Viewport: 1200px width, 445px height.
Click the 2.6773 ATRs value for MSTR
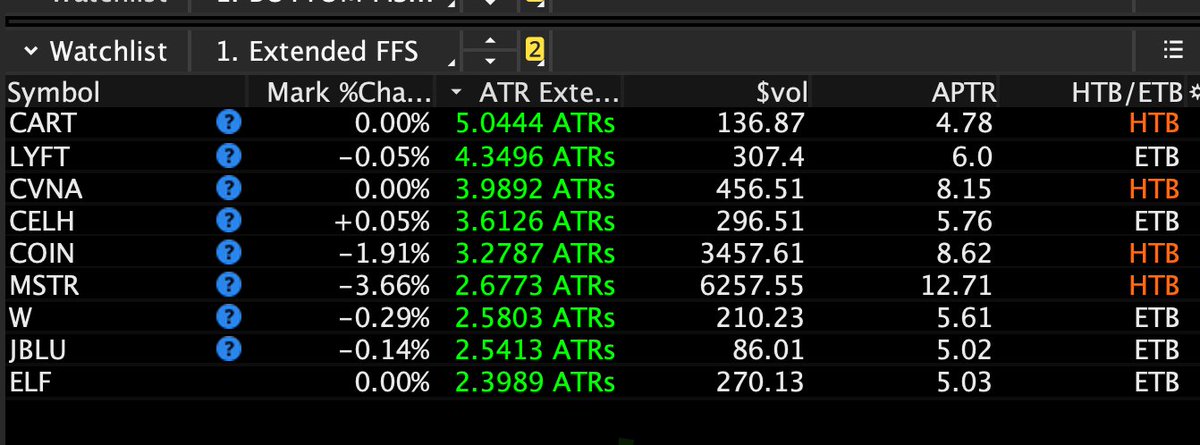click(x=534, y=285)
